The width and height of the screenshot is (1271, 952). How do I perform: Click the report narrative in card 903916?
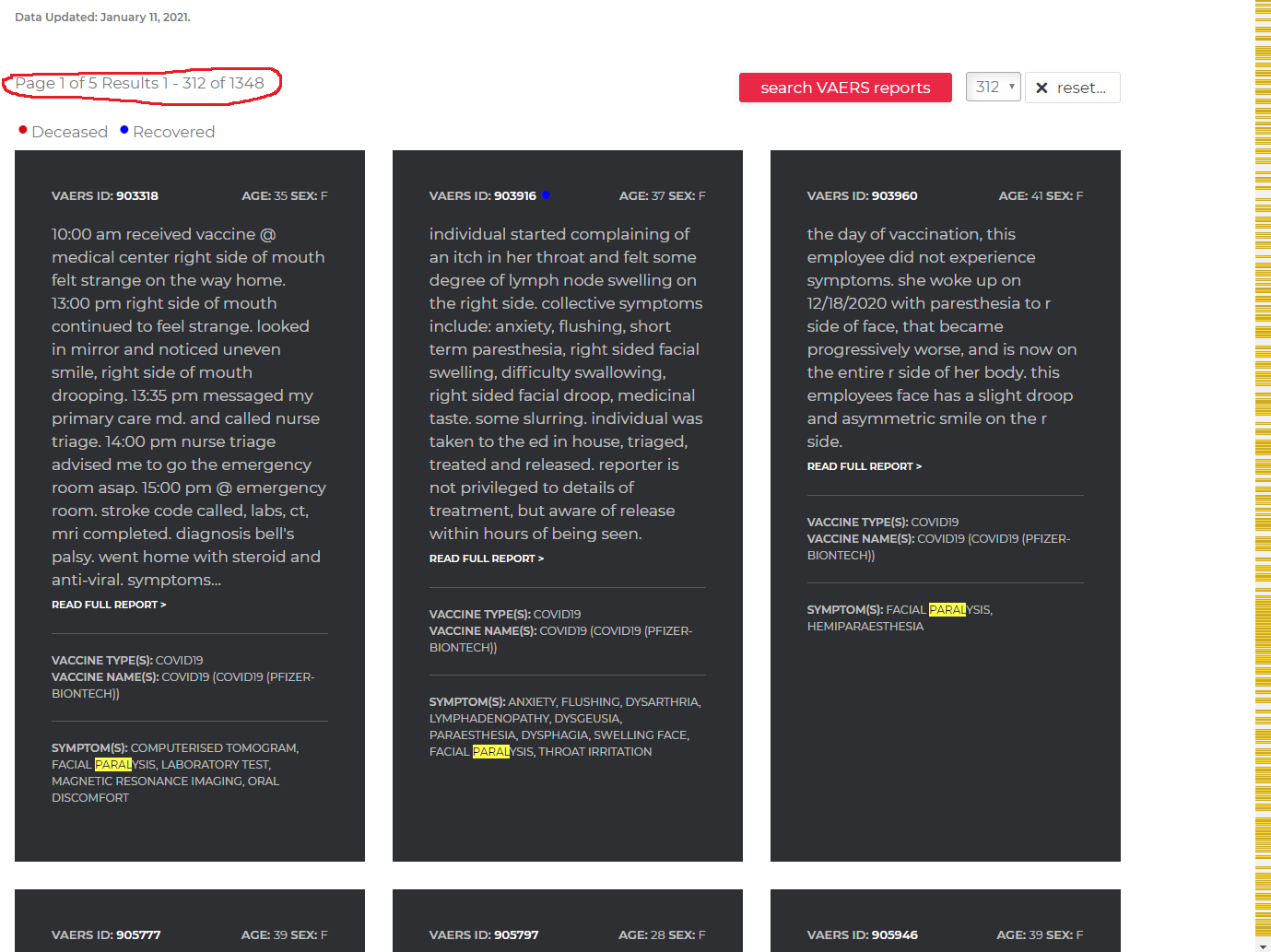pos(566,383)
